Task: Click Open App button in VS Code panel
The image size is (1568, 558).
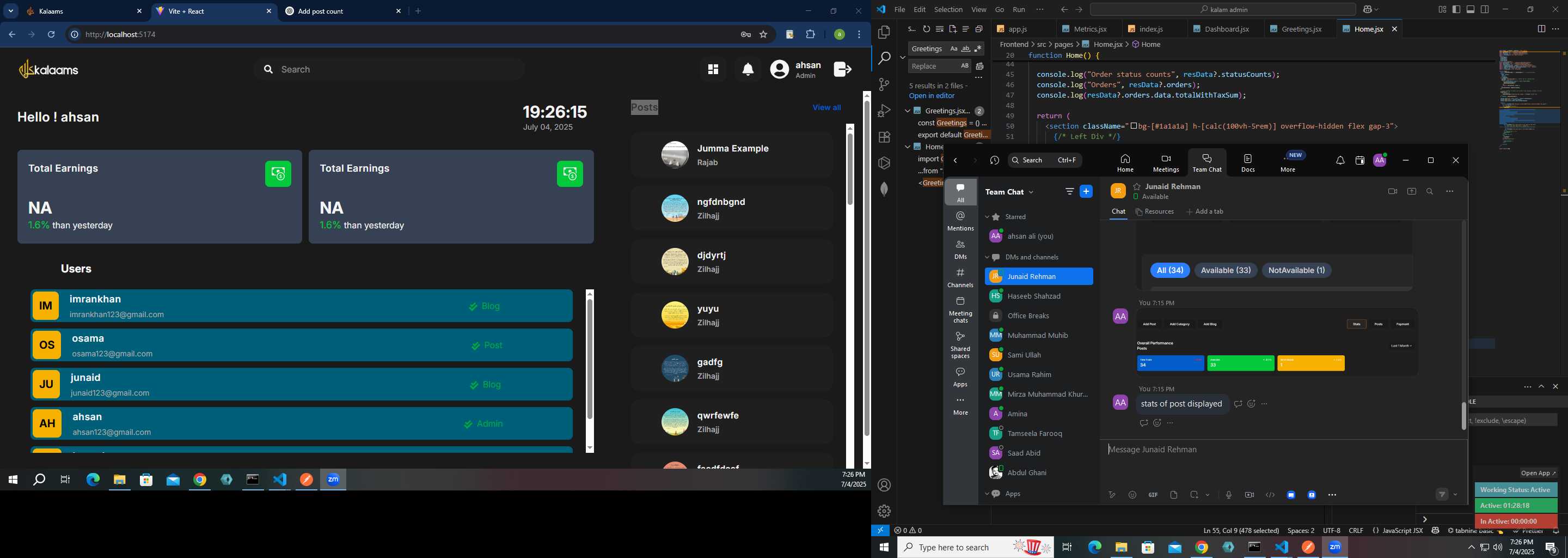Action: pyautogui.click(x=1538, y=474)
